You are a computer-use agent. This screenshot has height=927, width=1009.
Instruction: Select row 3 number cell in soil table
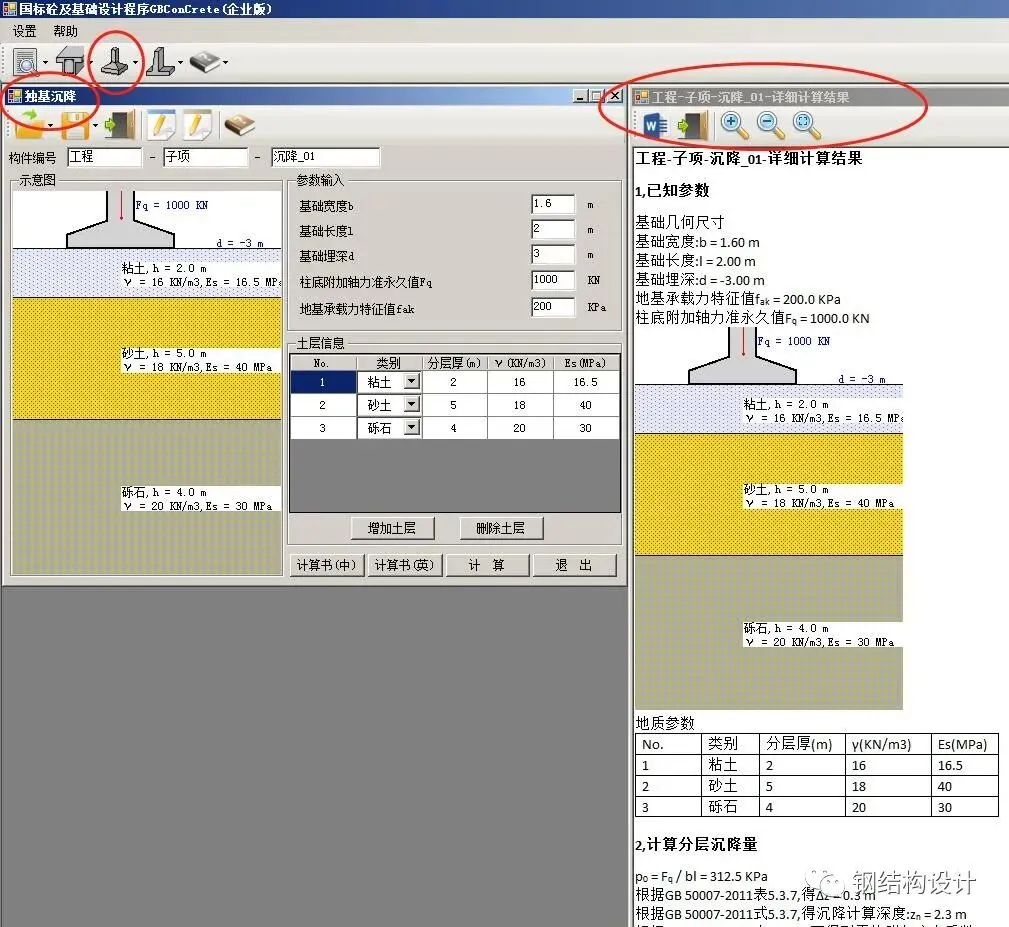click(x=323, y=428)
